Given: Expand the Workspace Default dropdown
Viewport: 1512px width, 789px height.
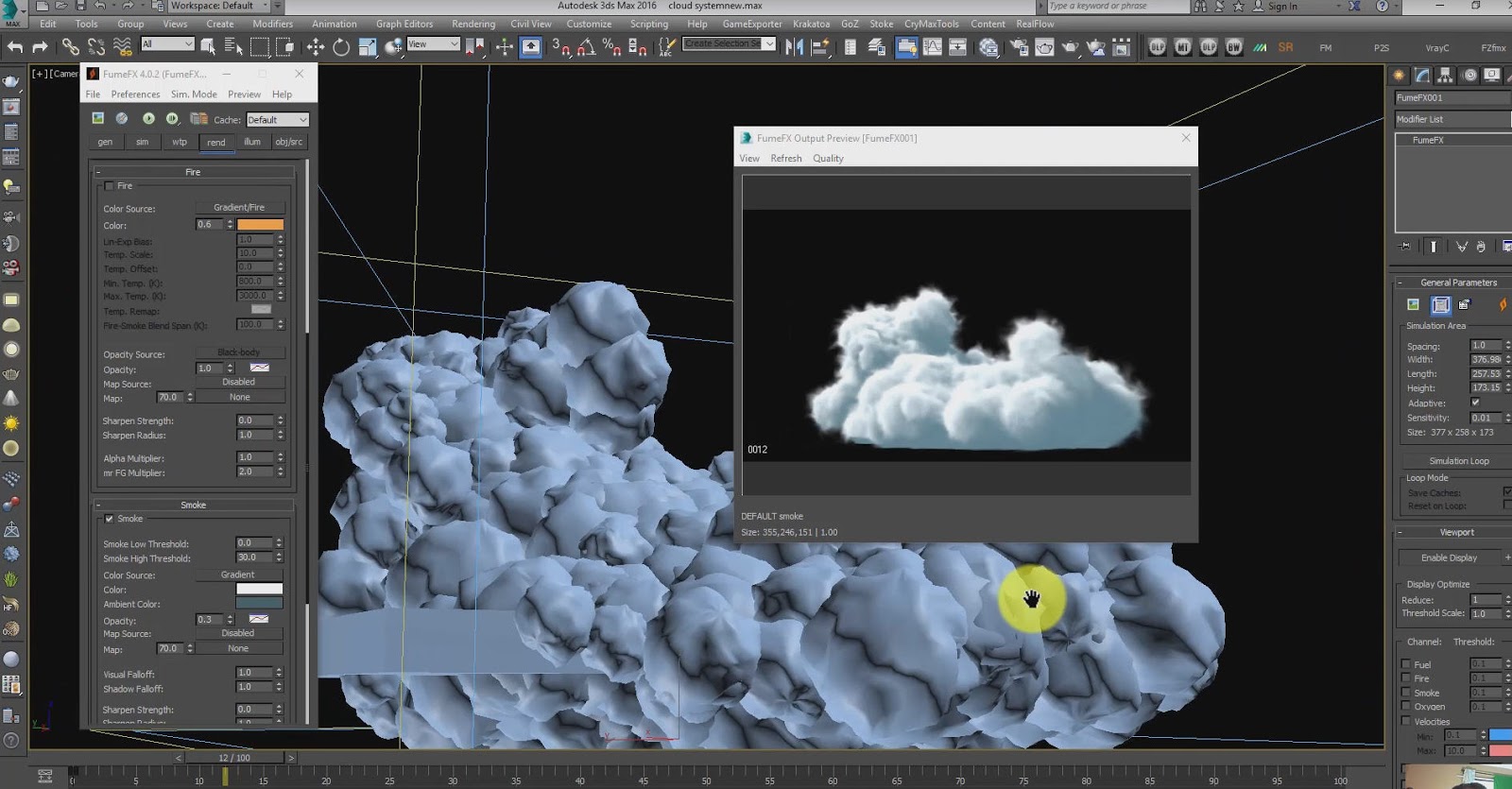Looking at the screenshot, I should click(220, 6).
